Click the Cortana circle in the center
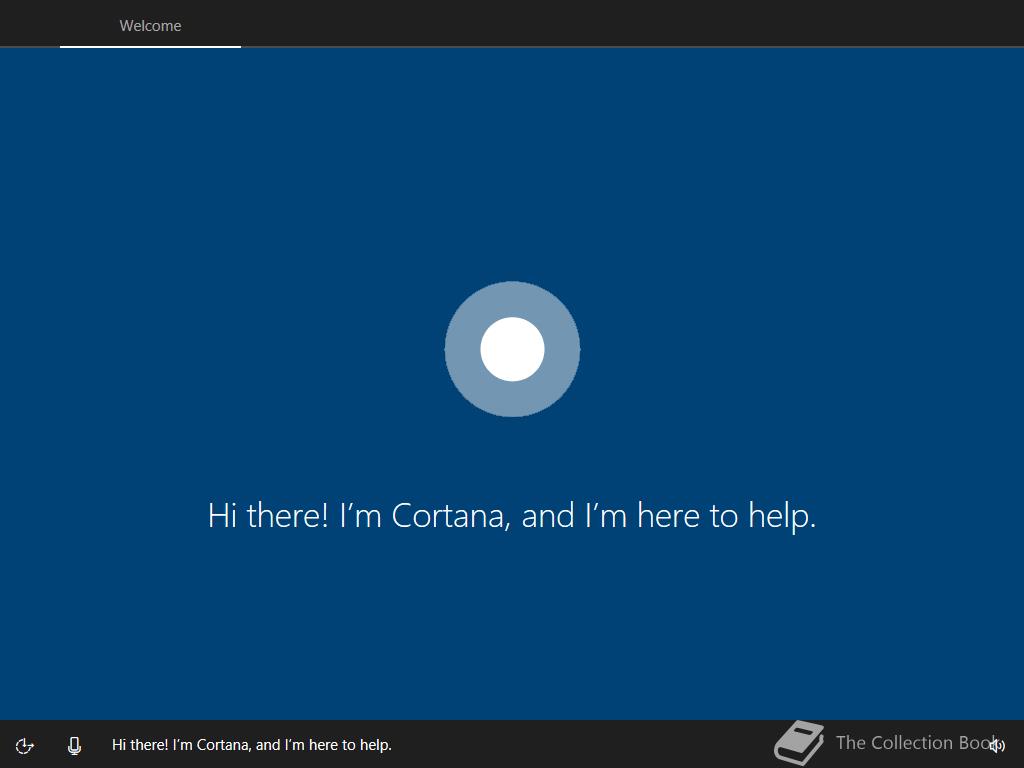 click(x=512, y=349)
